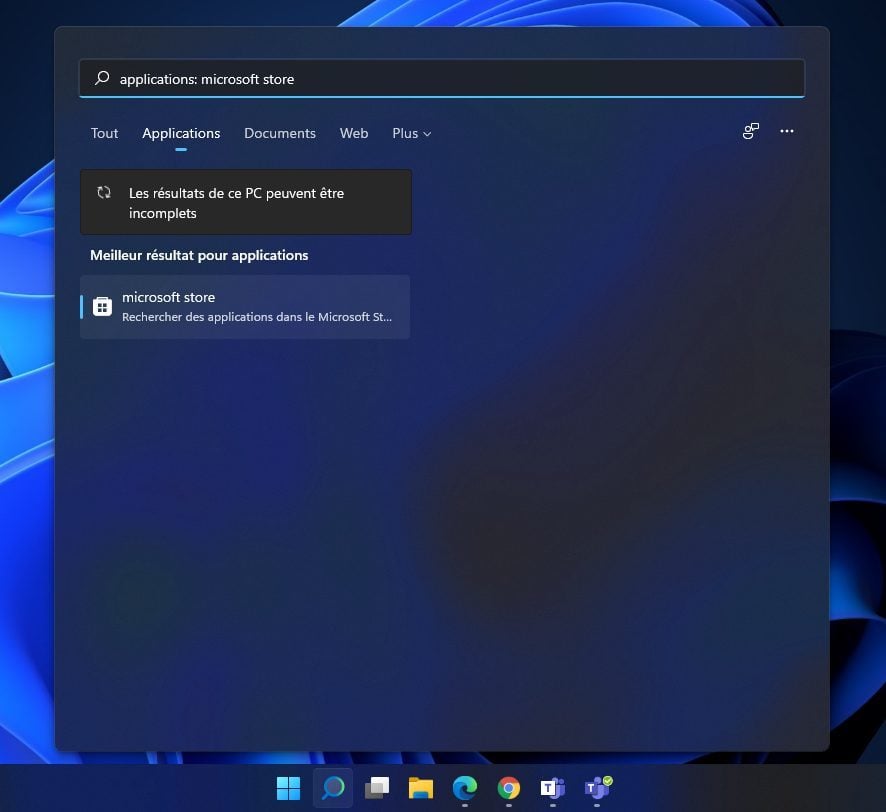Open Google Chrome from taskbar
The width and height of the screenshot is (886, 812).
509,788
